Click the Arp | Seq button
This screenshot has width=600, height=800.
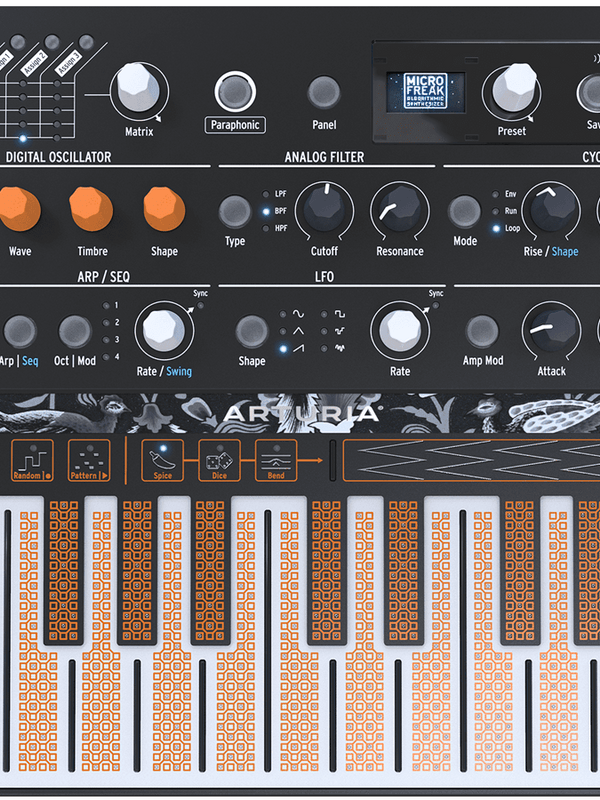[20, 332]
